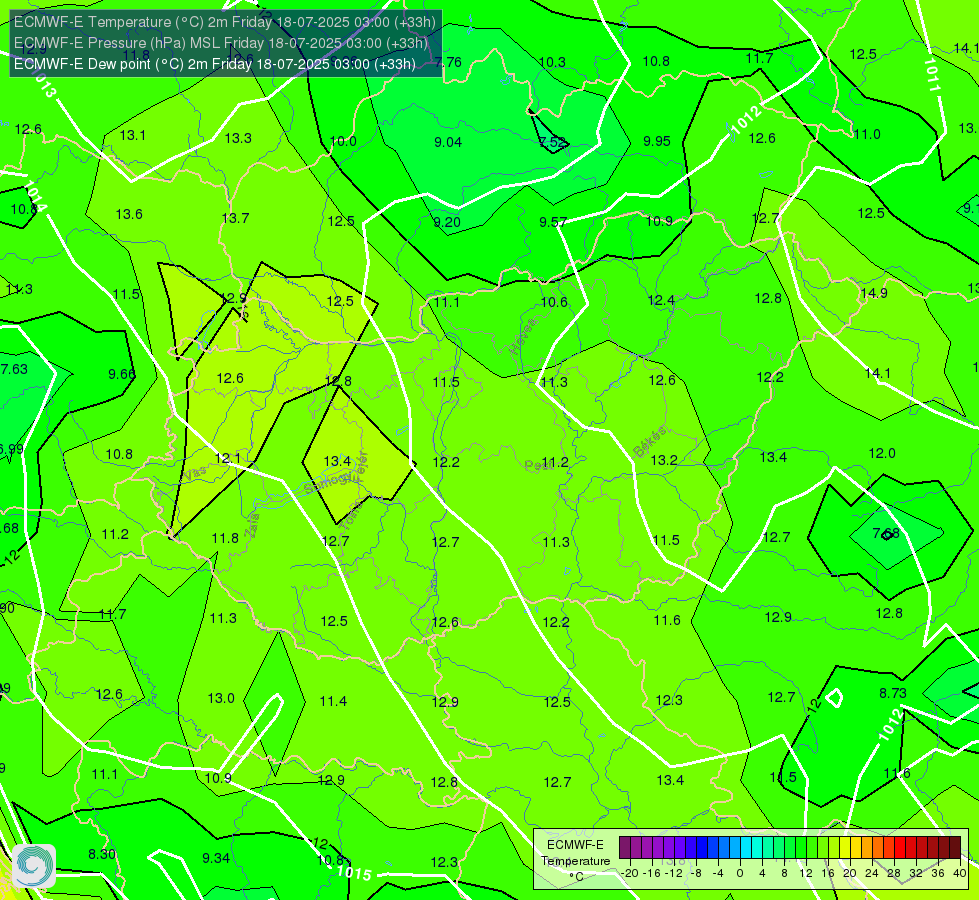
Task: Click the 10.3 value on the map
Action: pyautogui.click(x=552, y=62)
